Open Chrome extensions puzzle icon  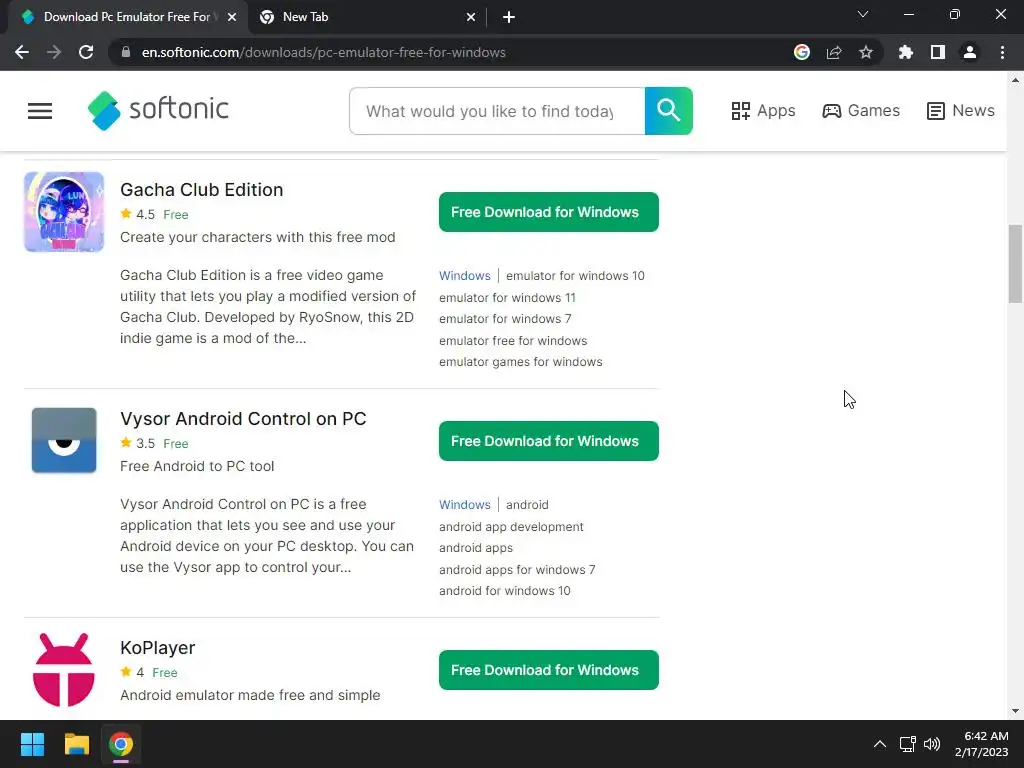click(x=905, y=52)
